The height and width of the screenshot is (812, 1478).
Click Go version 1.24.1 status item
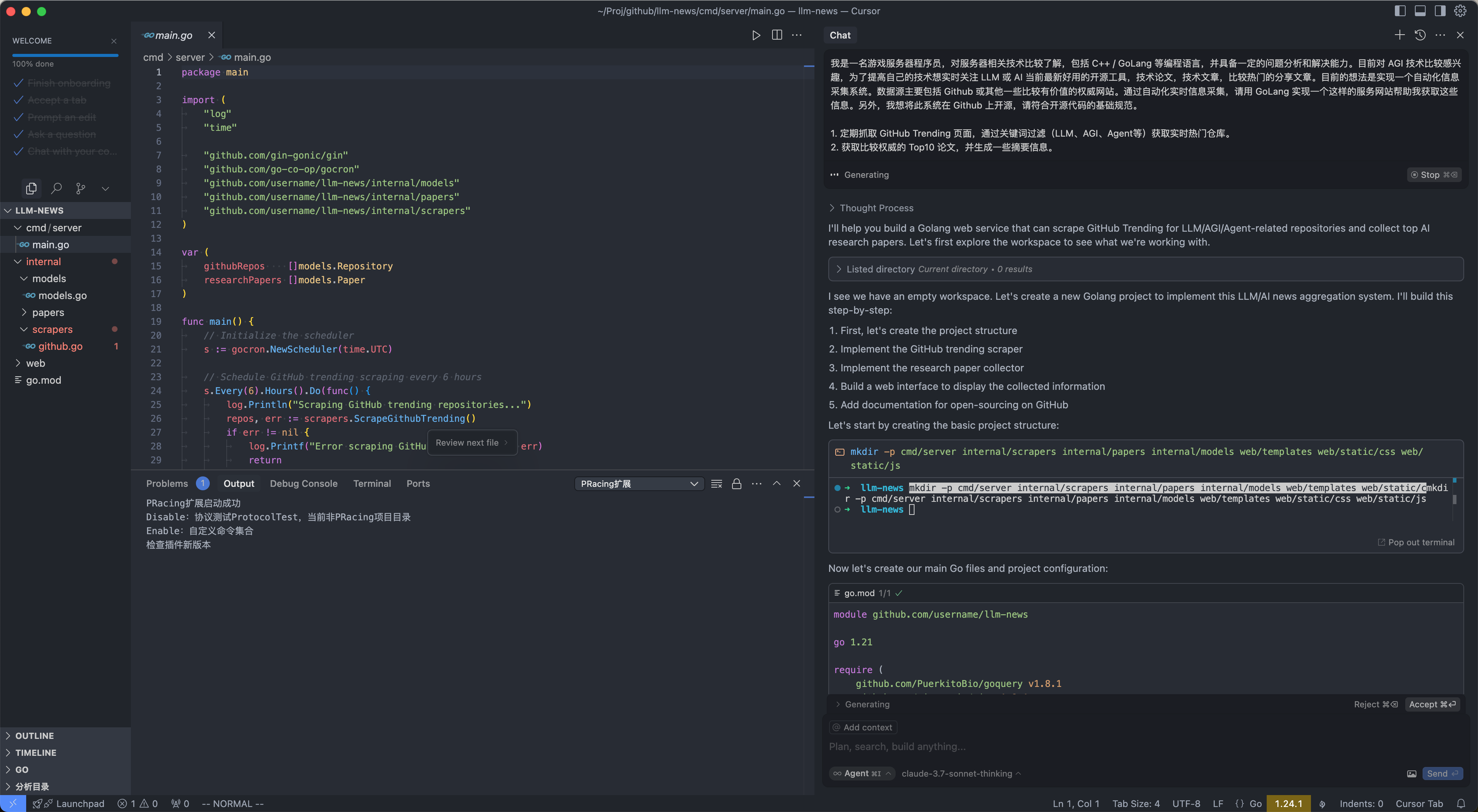[1288, 804]
